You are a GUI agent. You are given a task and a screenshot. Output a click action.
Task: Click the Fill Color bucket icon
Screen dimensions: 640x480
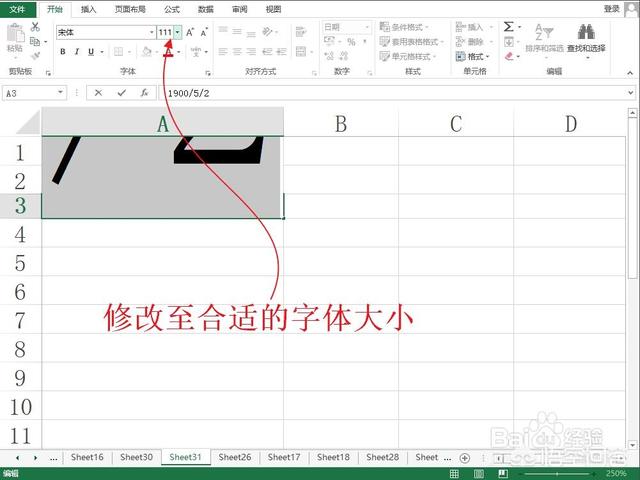[x=147, y=52]
